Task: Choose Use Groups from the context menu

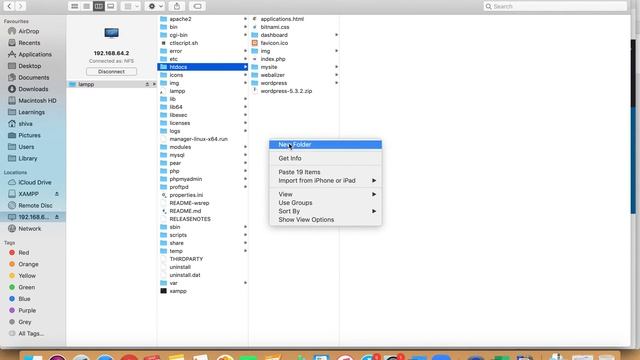Action: (x=325, y=203)
